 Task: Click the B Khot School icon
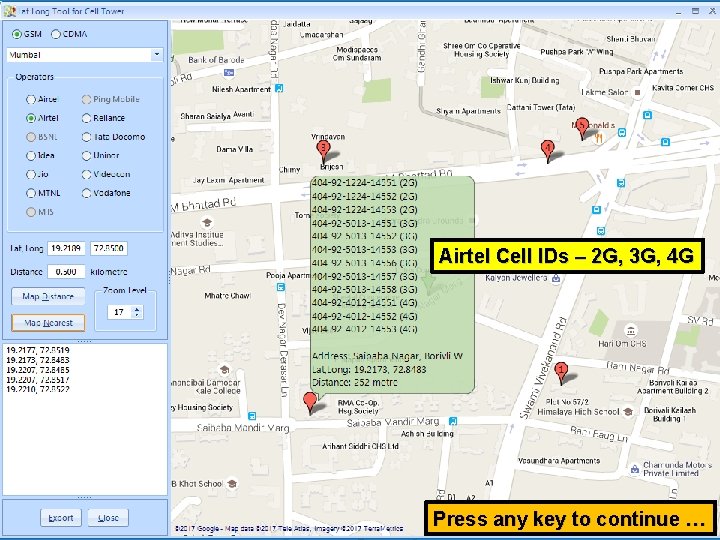point(232,483)
